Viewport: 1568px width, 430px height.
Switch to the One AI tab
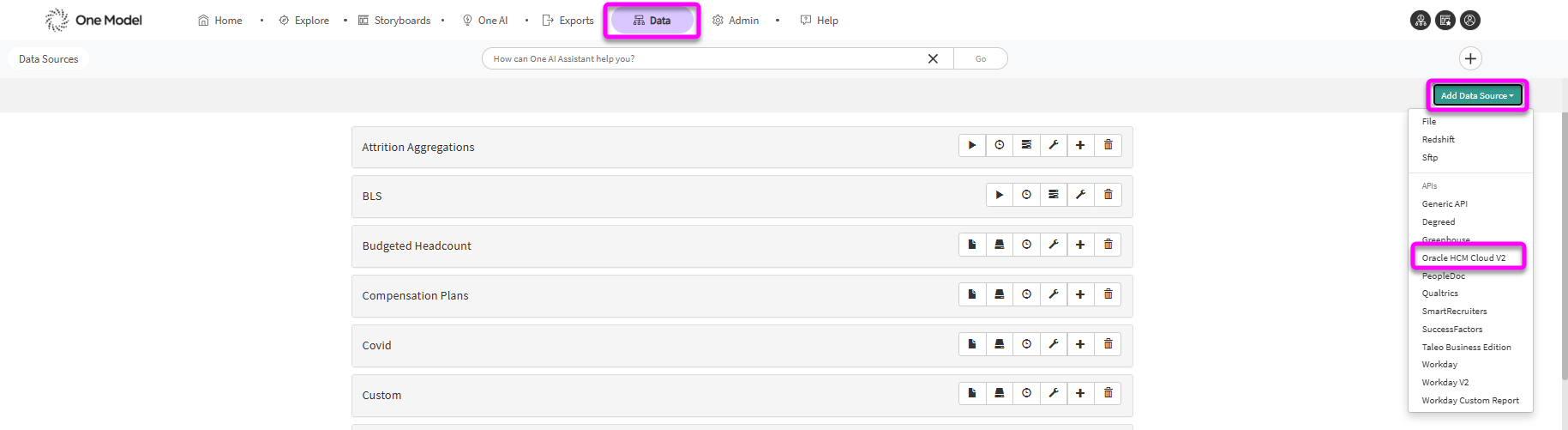(x=484, y=21)
